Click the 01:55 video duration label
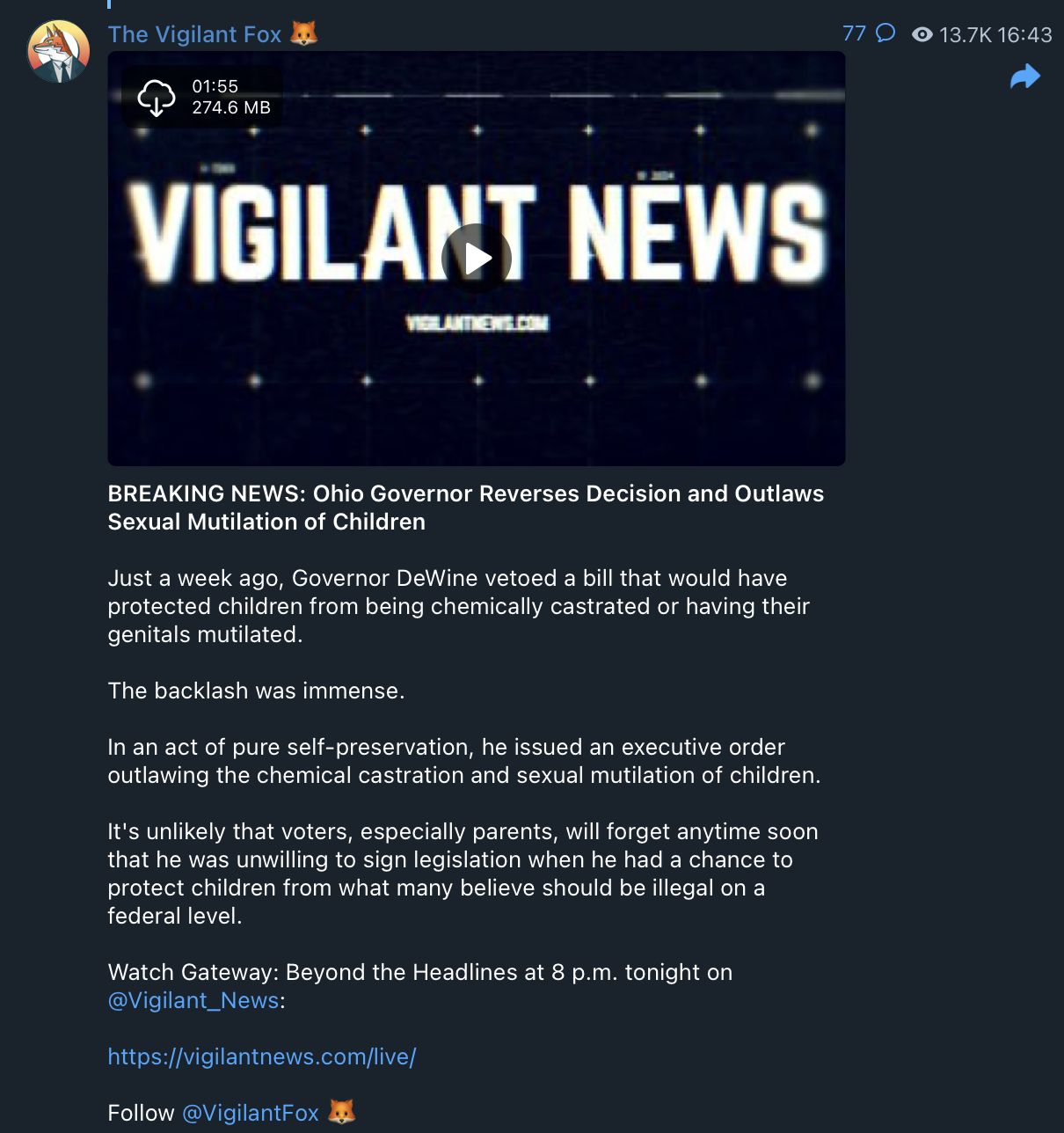 coord(215,86)
